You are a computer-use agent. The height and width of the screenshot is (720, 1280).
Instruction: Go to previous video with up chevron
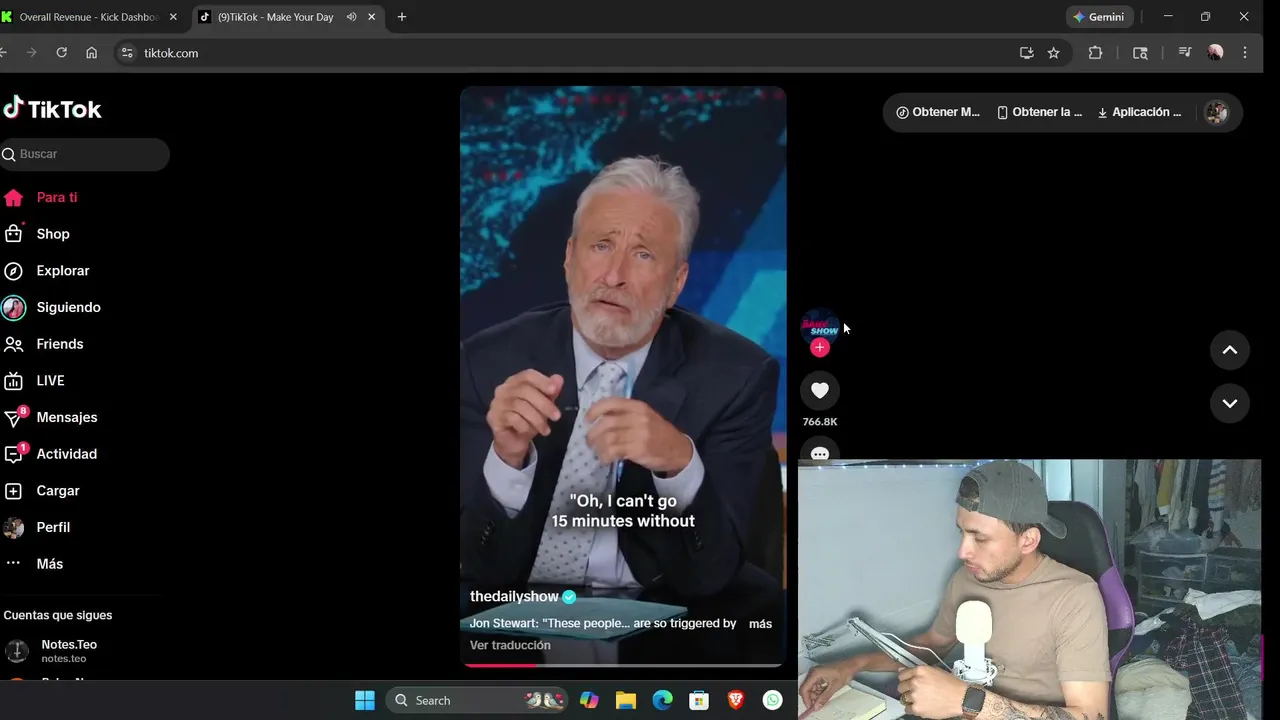pyautogui.click(x=1230, y=350)
